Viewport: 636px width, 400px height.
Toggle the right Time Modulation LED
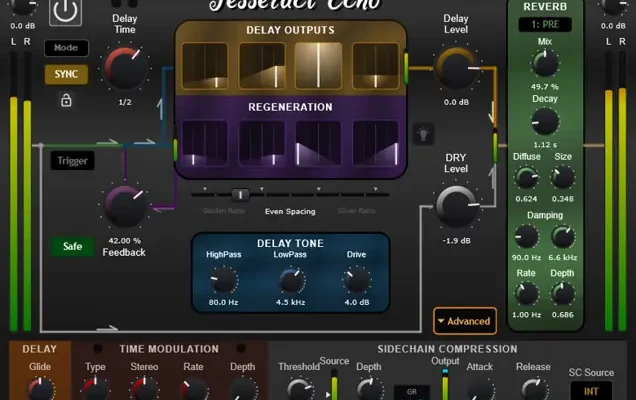(241, 348)
